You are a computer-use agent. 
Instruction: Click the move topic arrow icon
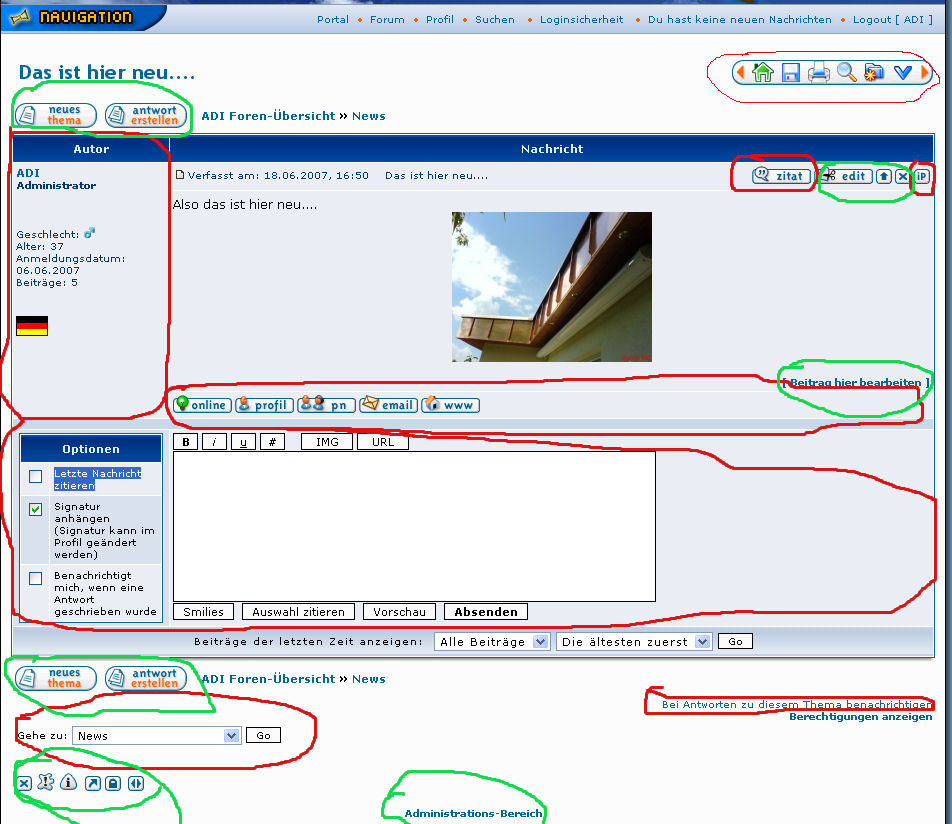click(x=91, y=783)
